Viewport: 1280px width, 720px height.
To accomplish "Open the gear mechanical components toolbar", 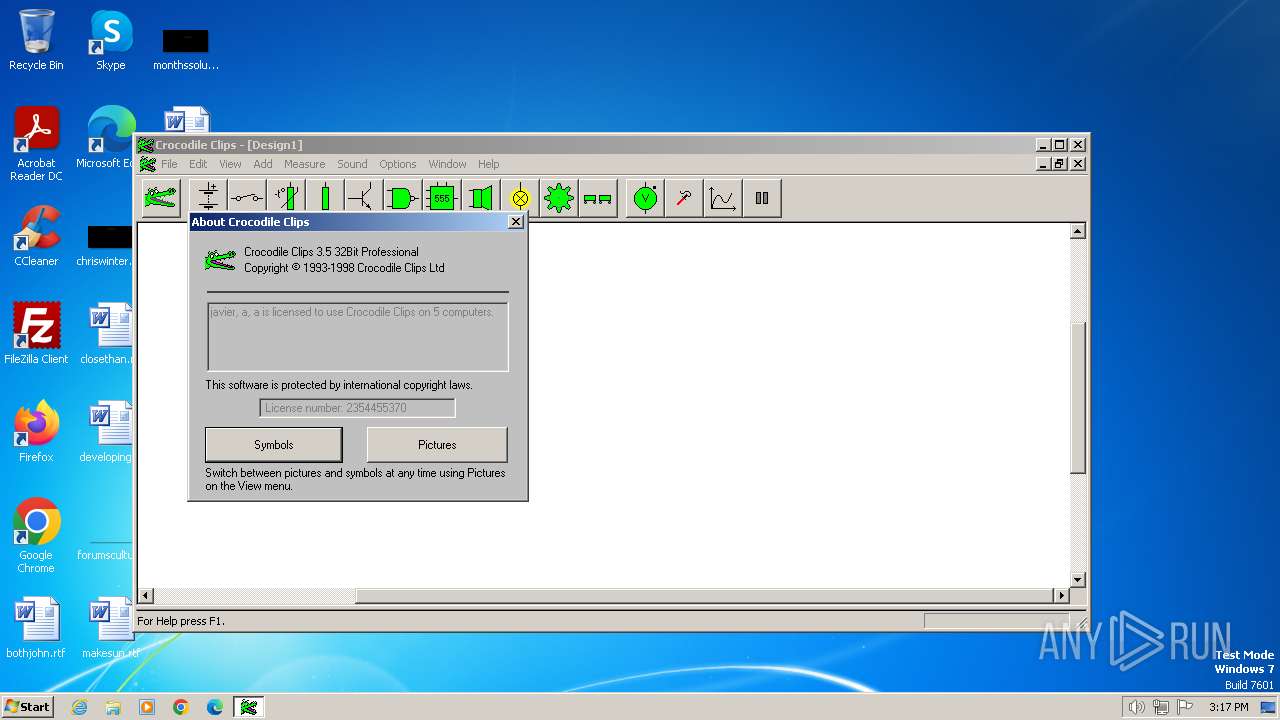I will tap(559, 198).
